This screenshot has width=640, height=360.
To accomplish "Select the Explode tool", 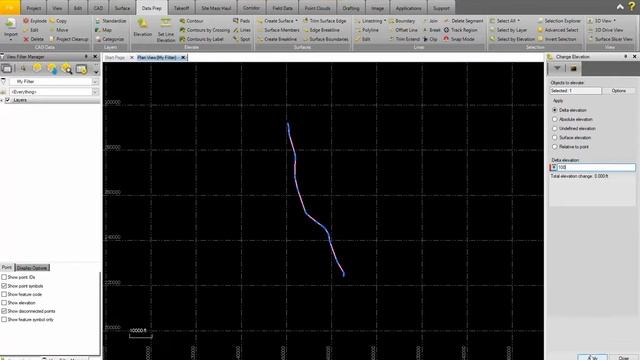I will point(35,21).
